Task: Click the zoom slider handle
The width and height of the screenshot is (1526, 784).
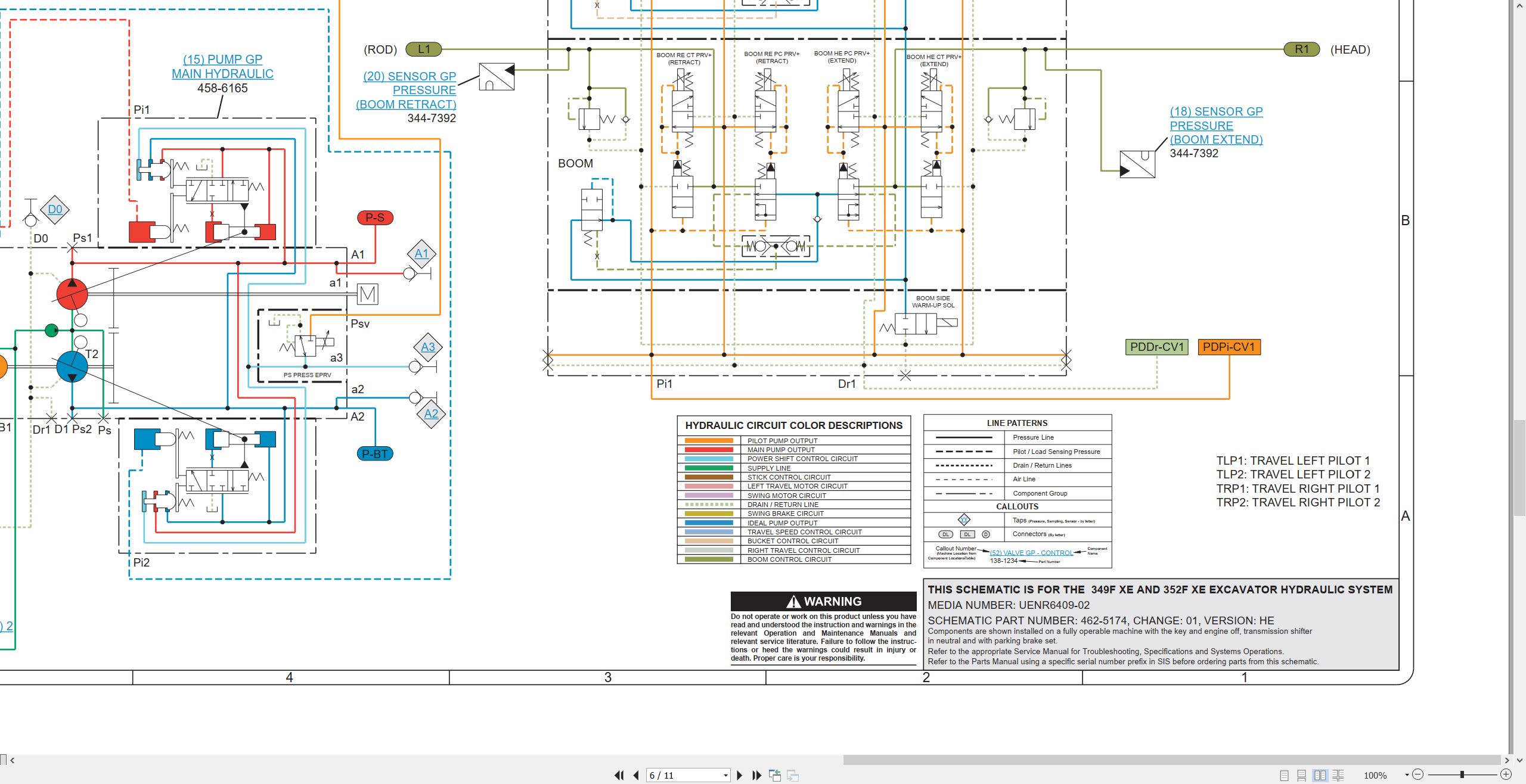Action: pos(1462,774)
